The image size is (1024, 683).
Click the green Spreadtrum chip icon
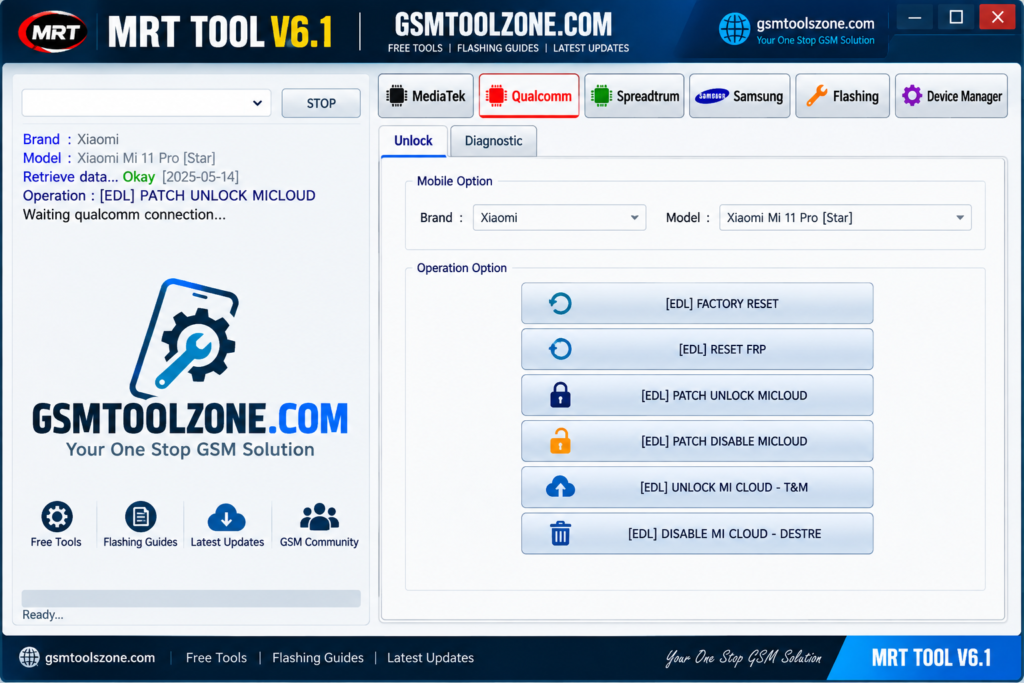pos(601,96)
